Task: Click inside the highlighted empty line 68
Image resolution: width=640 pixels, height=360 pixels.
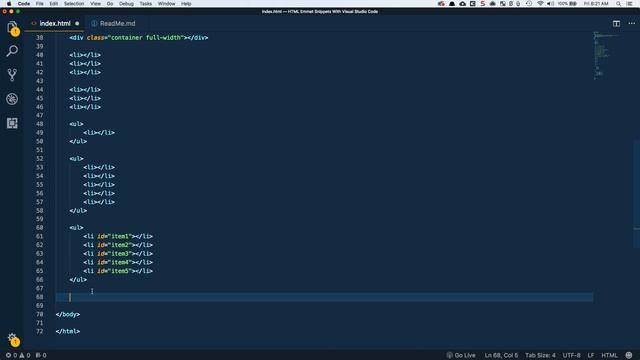Action: 324,297
